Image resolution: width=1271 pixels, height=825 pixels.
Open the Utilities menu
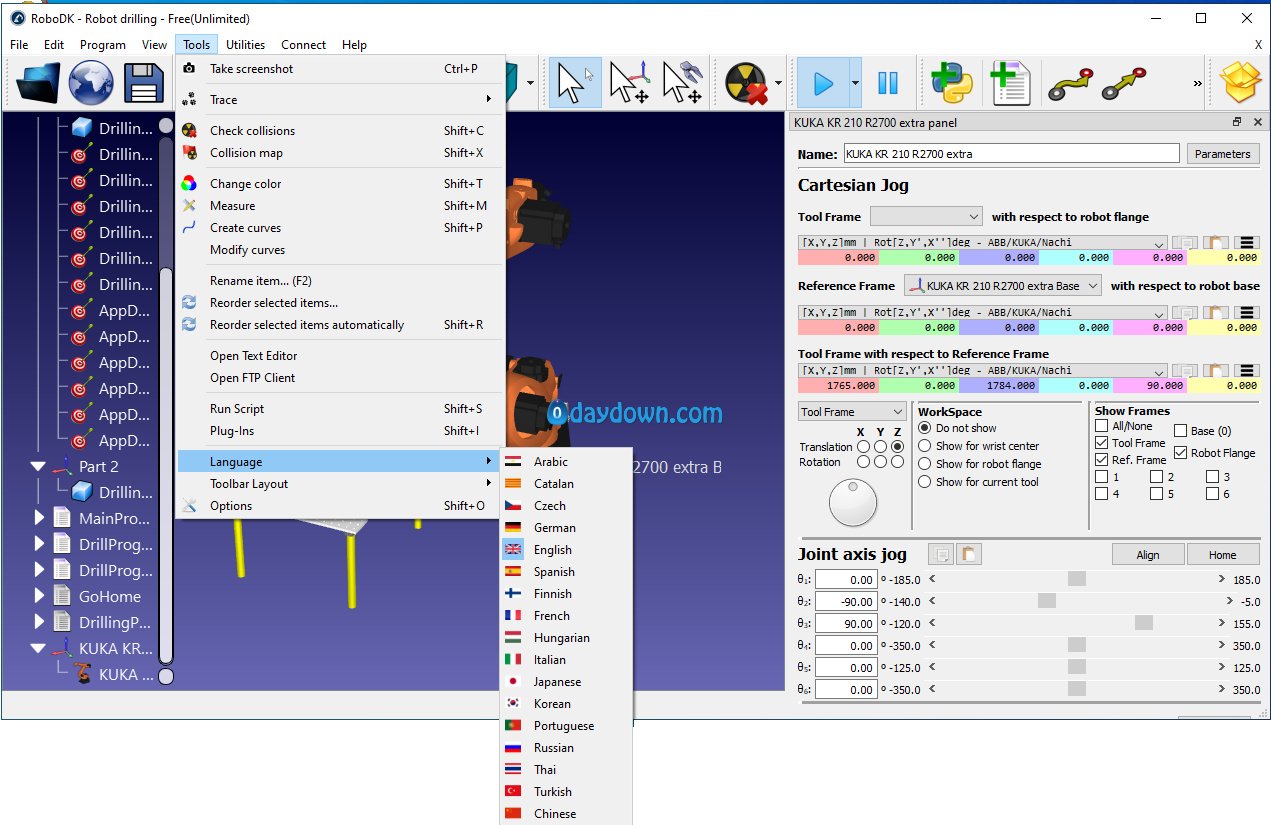click(245, 44)
